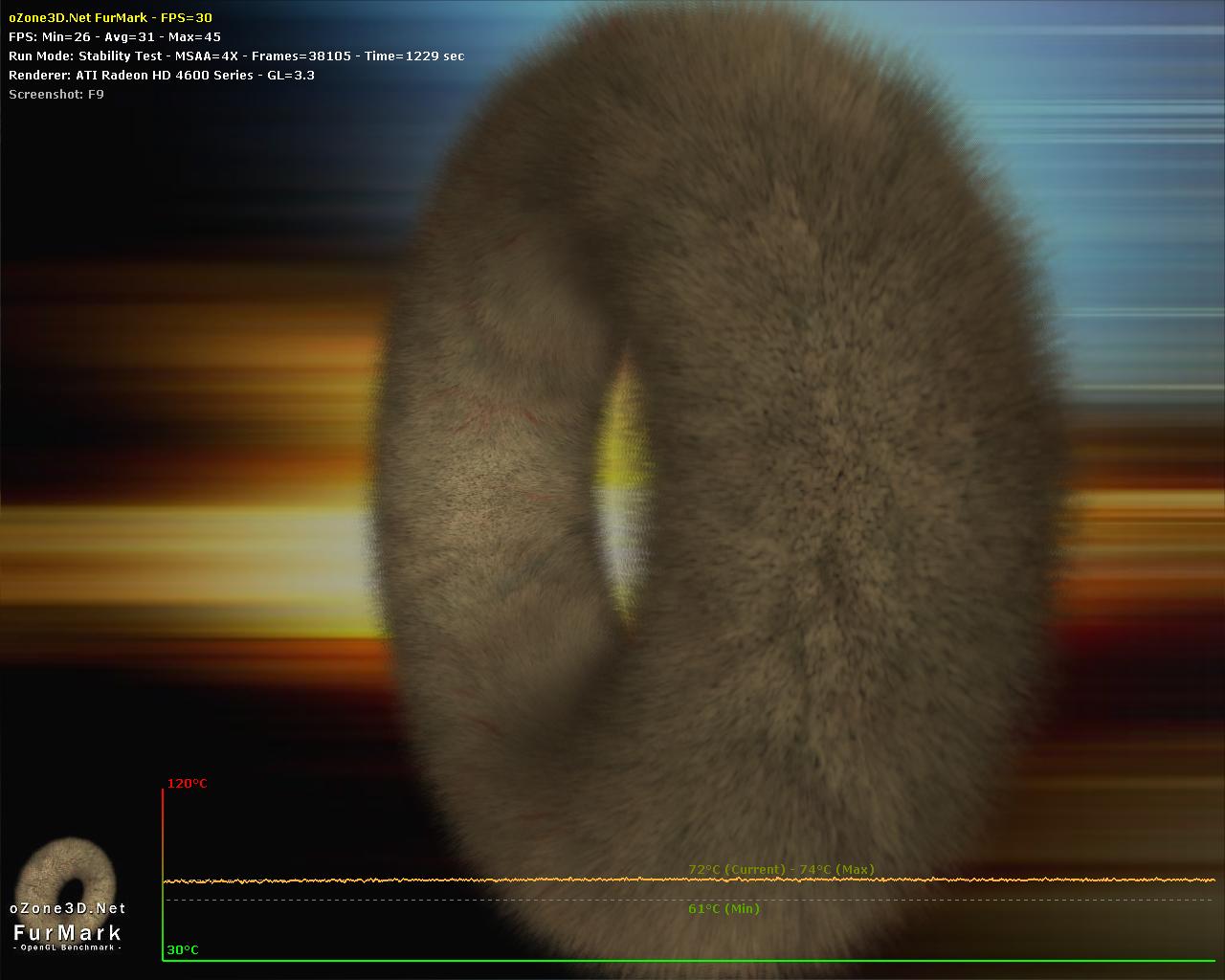This screenshot has width=1225, height=980.
Task: Click the title line "oZone3D.Net FurMark - FPS=30"
Action: click(x=110, y=18)
